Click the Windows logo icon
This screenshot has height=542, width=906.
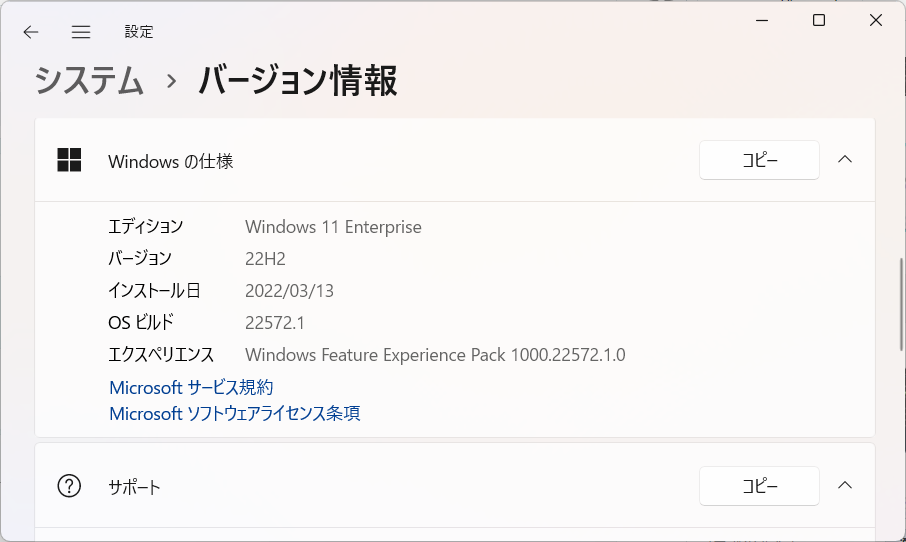[x=69, y=160]
